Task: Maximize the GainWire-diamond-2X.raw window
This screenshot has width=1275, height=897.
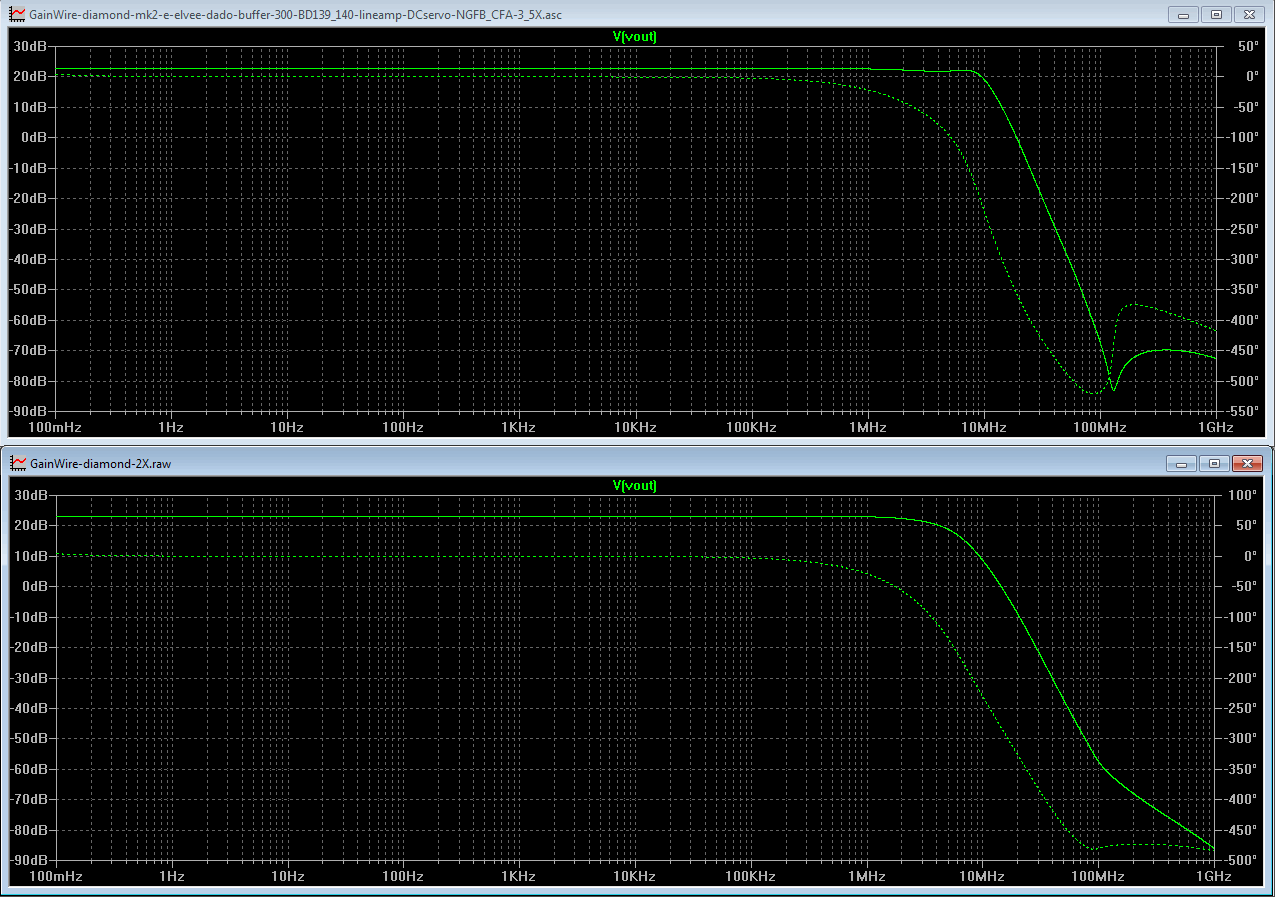Action: click(1215, 464)
